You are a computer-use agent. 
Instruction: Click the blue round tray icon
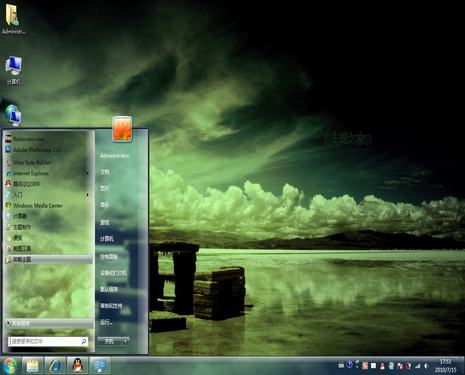[349, 364]
